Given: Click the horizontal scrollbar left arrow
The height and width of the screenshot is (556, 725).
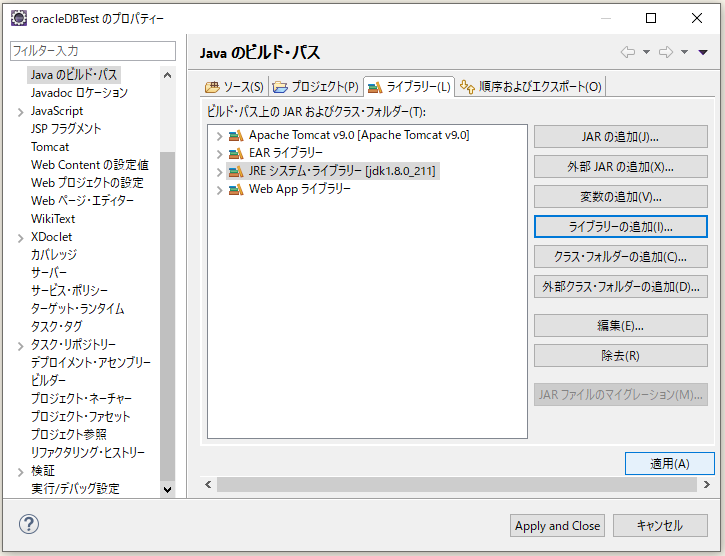Looking at the screenshot, I should [x=208, y=485].
